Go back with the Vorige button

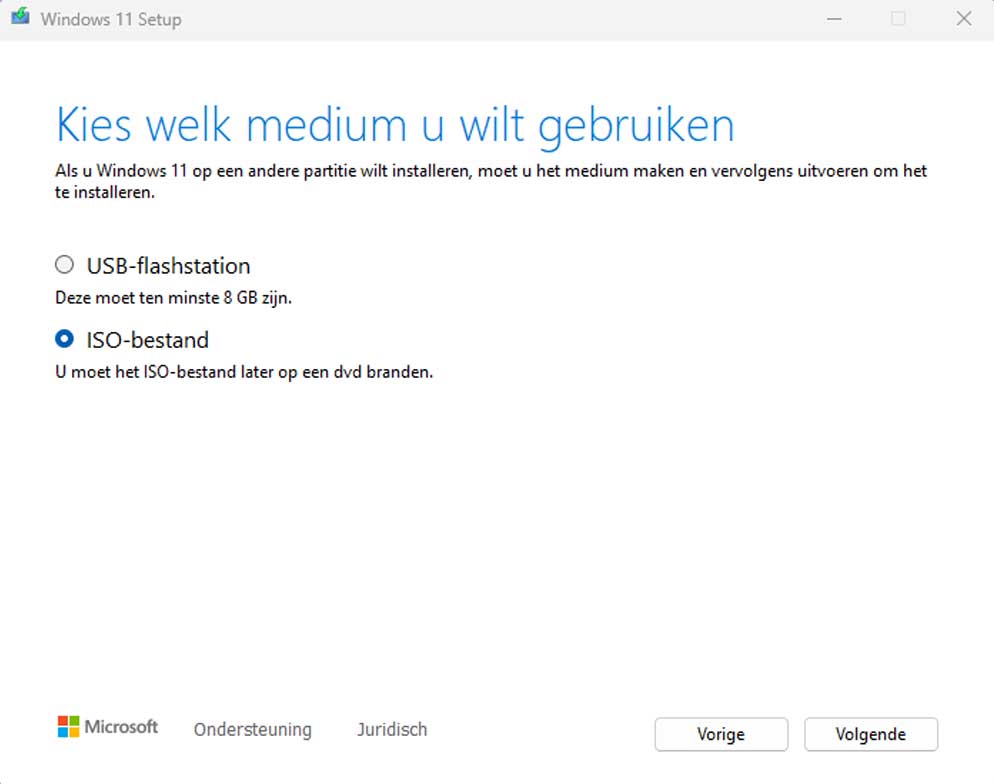(721, 734)
